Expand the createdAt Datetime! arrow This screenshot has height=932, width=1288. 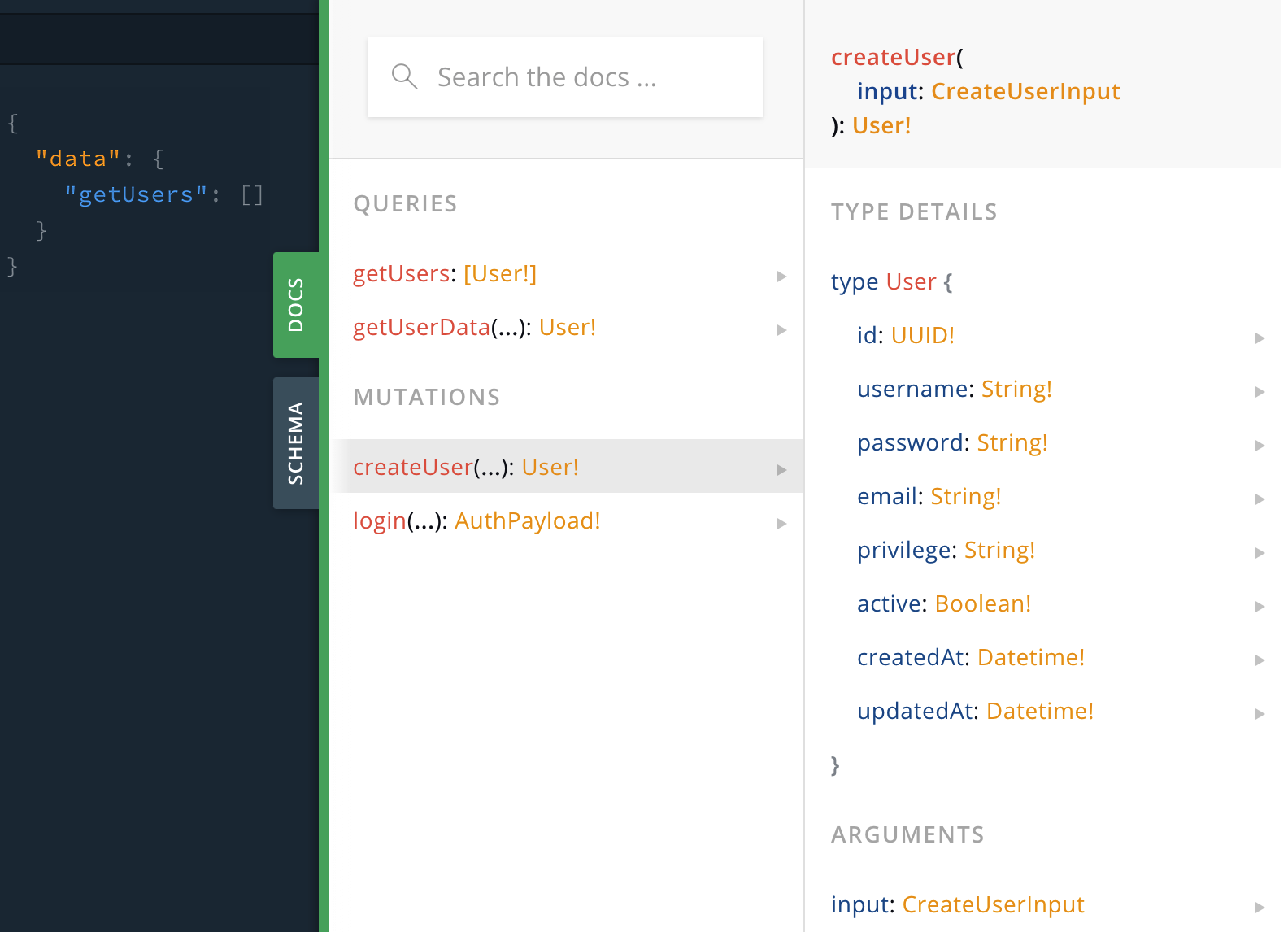click(x=1260, y=660)
